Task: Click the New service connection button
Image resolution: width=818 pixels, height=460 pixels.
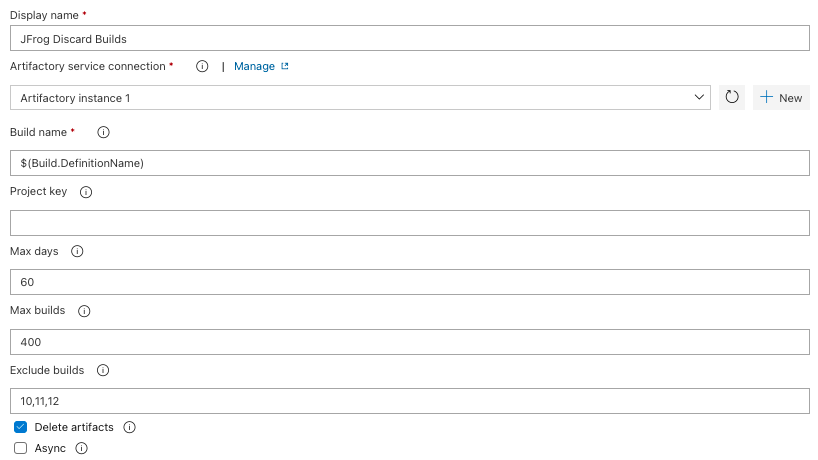Action: pos(781,97)
